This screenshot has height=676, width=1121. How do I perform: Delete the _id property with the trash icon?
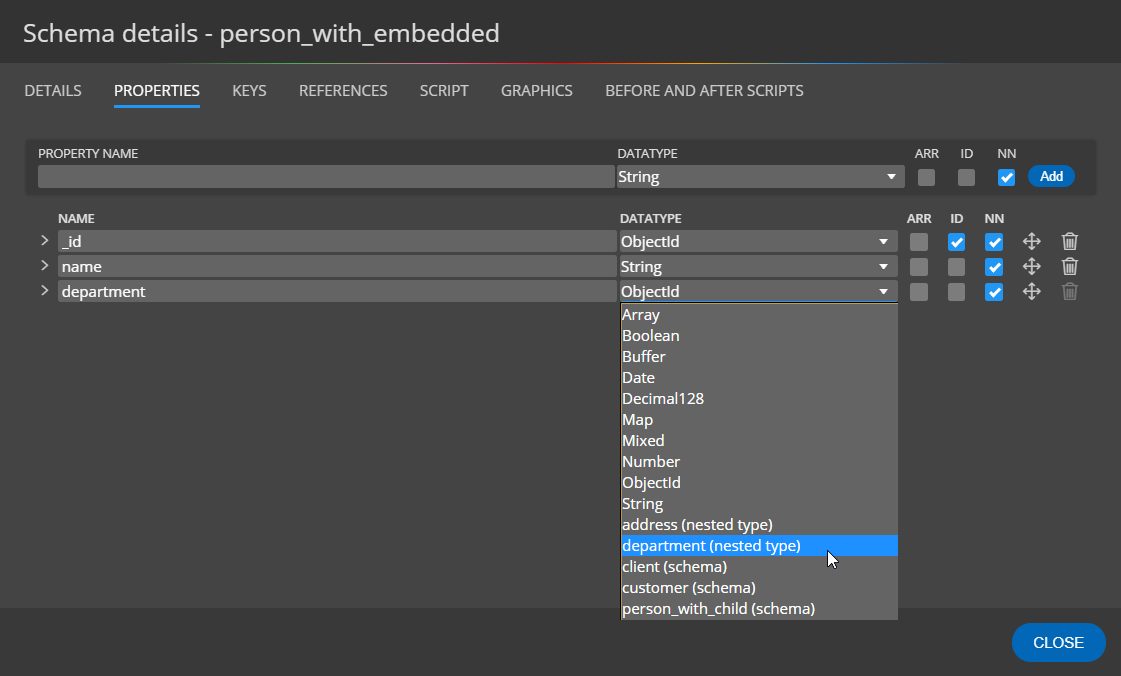1070,242
